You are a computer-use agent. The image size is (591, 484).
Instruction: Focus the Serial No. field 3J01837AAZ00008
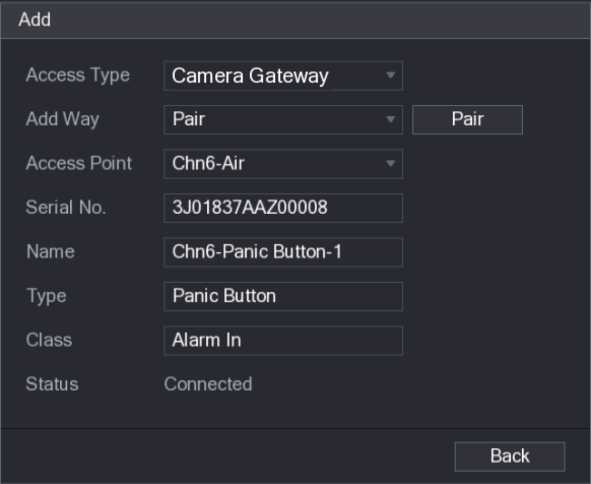click(283, 207)
